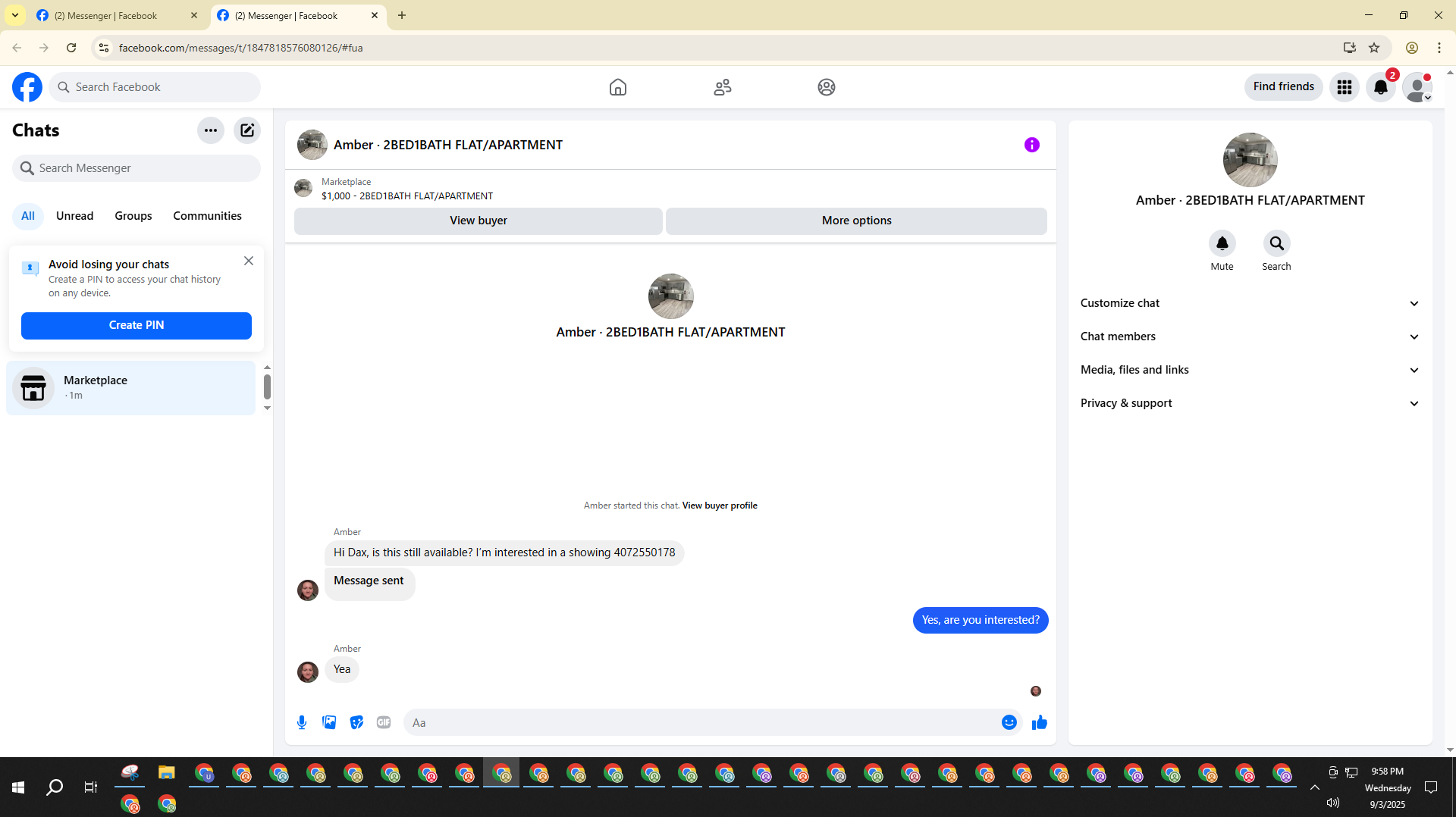Image resolution: width=1456 pixels, height=817 pixels.
Task: Attach a photo with the image icon
Action: [329, 722]
